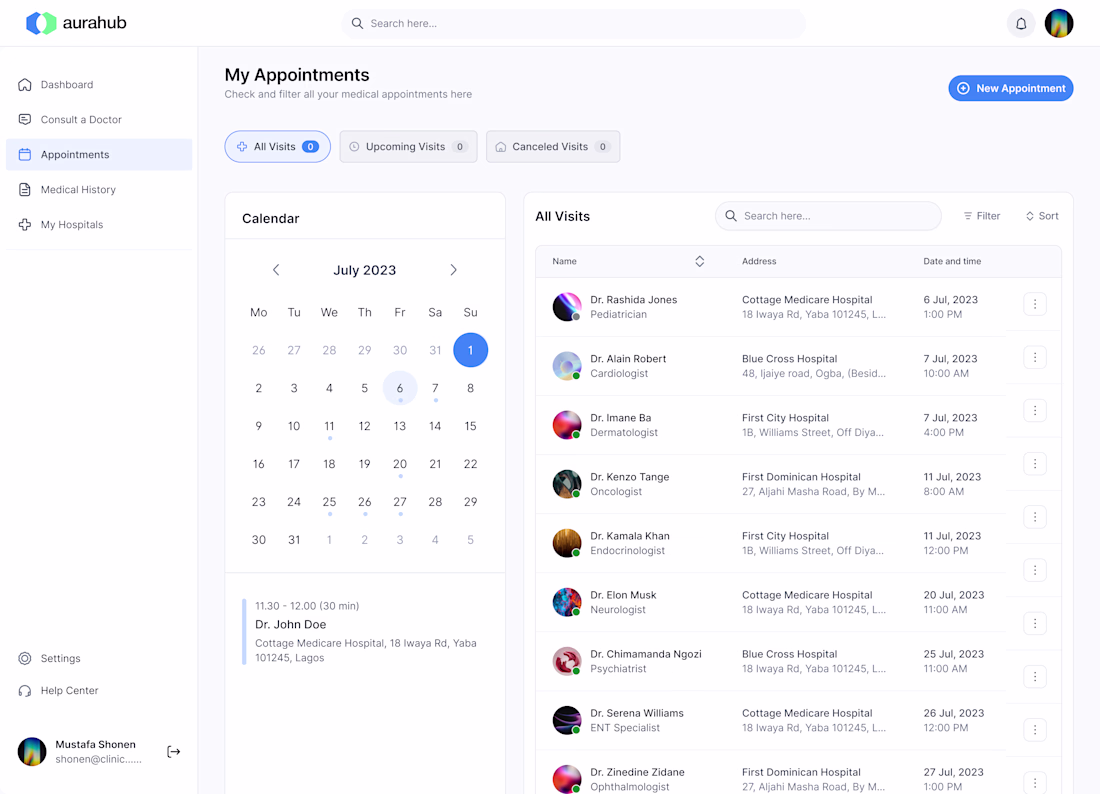
Task: Click the All Visits search field
Action: [828, 216]
